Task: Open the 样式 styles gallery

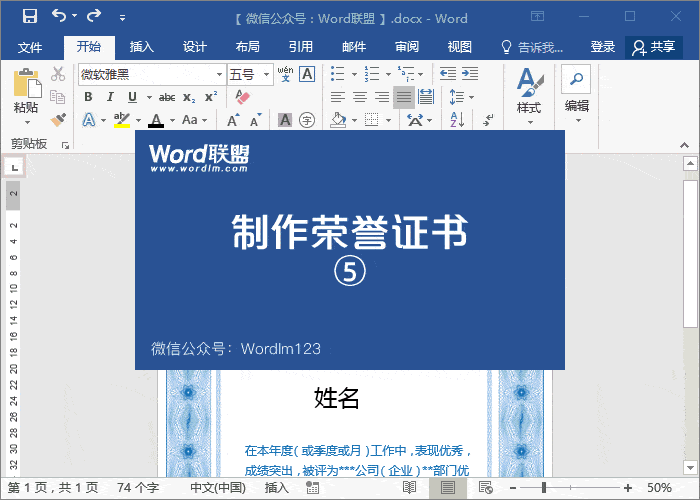Action: pos(529,96)
